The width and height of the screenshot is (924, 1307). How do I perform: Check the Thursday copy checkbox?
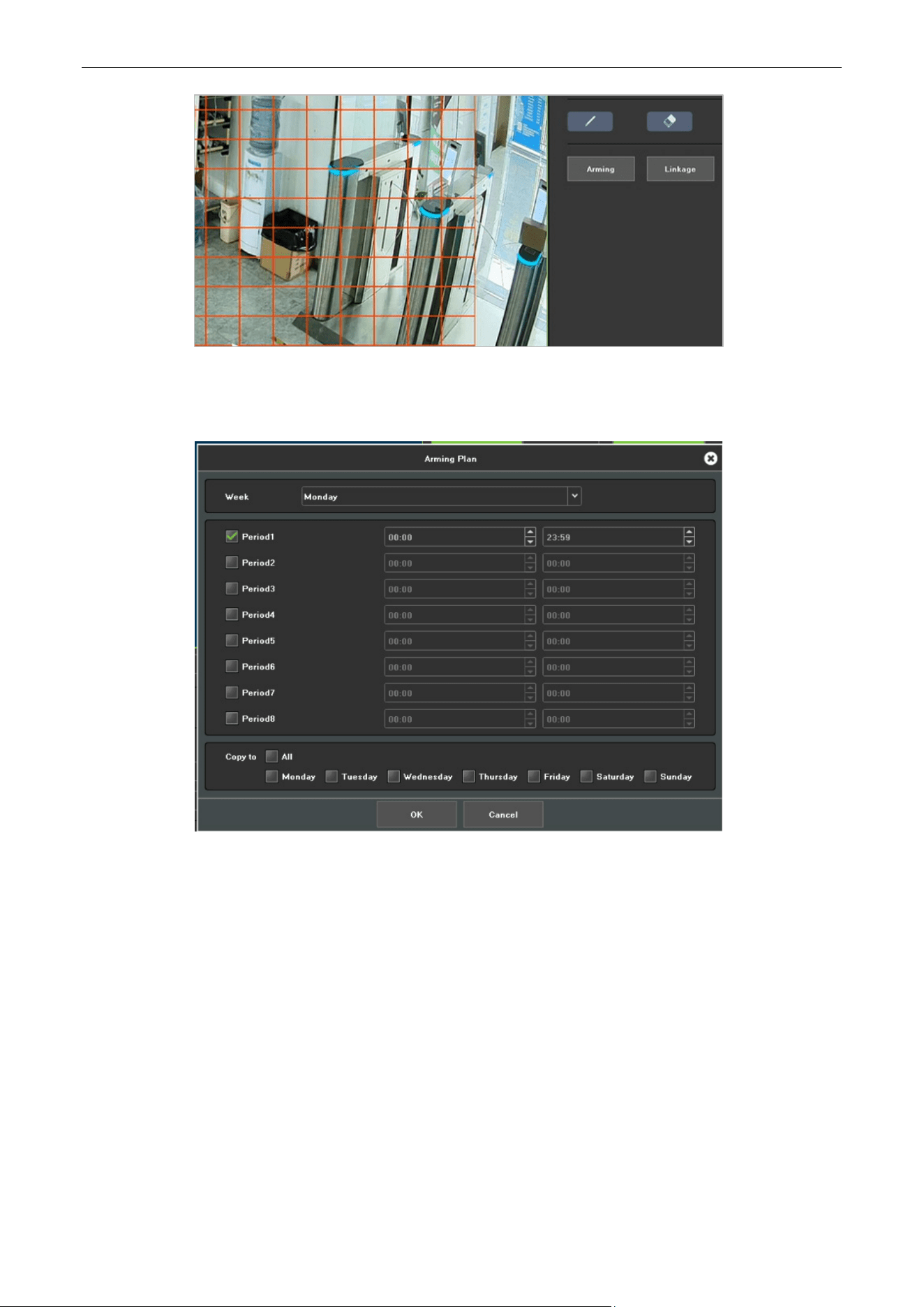pyautogui.click(x=468, y=776)
